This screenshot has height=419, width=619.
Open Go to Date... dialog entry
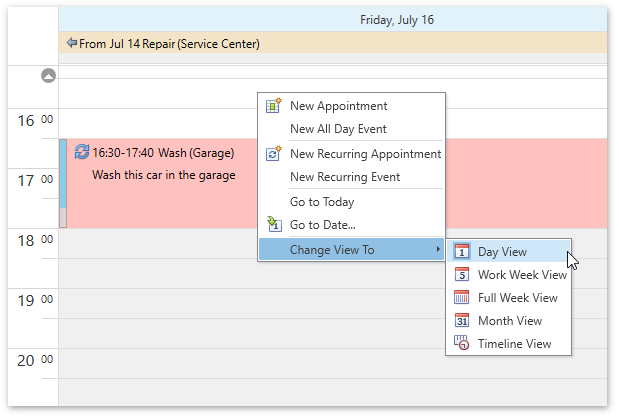click(x=351, y=225)
